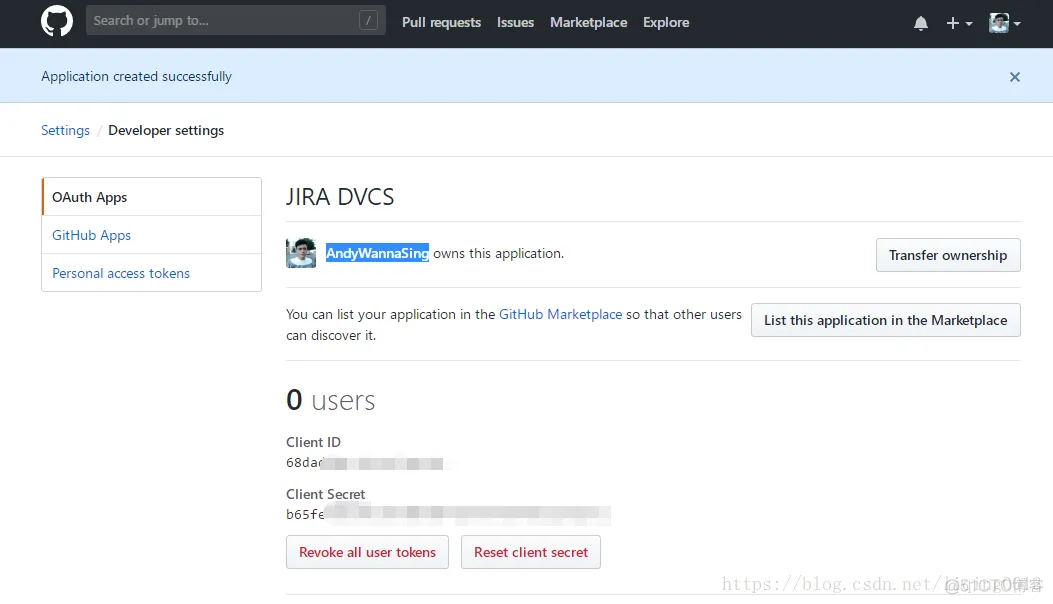The height and width of the screenshot is (604, 1053).
Task: Click the Client ID value starting 68da
Action: coord(365,463)
